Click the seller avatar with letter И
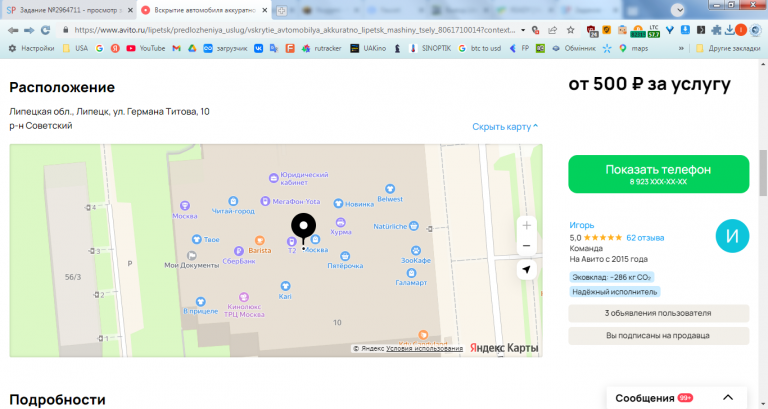Screen dimensions: 768x409 tap(732, 236)
